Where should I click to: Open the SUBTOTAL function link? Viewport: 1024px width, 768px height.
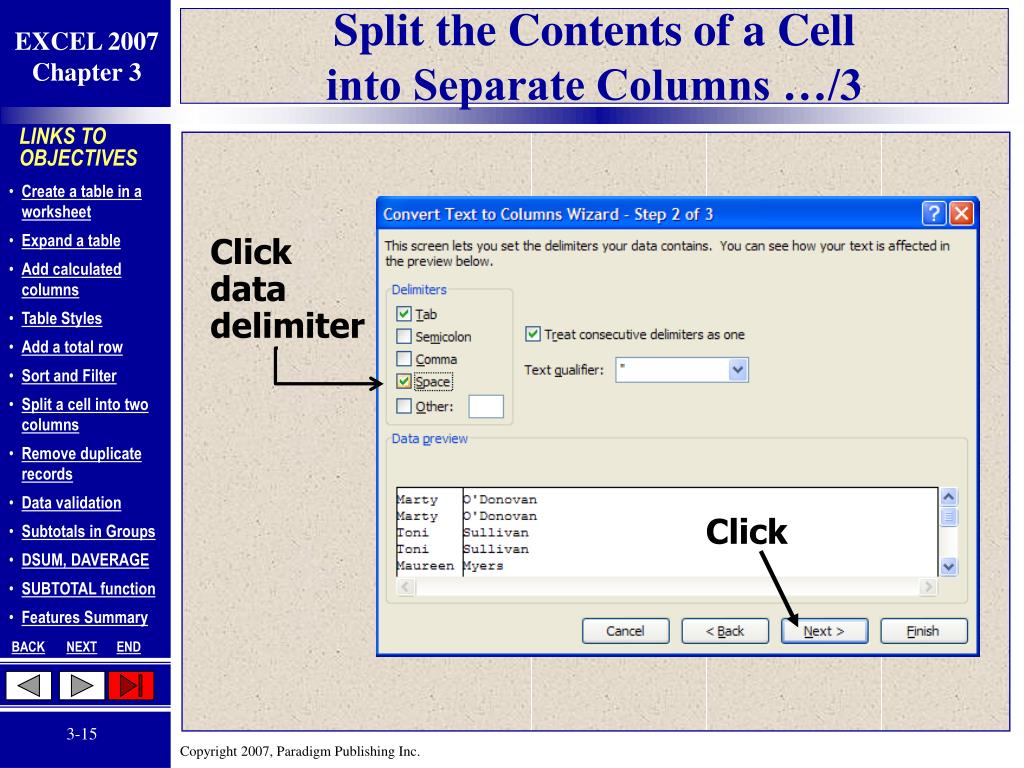pyautogui.click(x=88, y=589)
